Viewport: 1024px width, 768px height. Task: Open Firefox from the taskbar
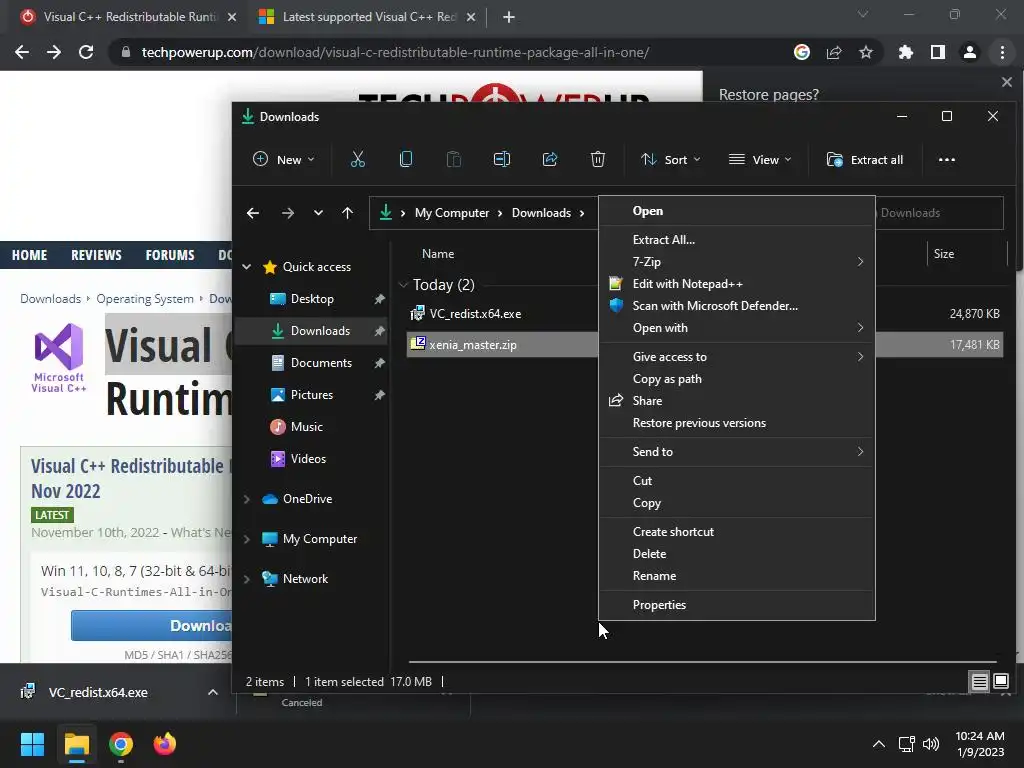tap(165, 744)
